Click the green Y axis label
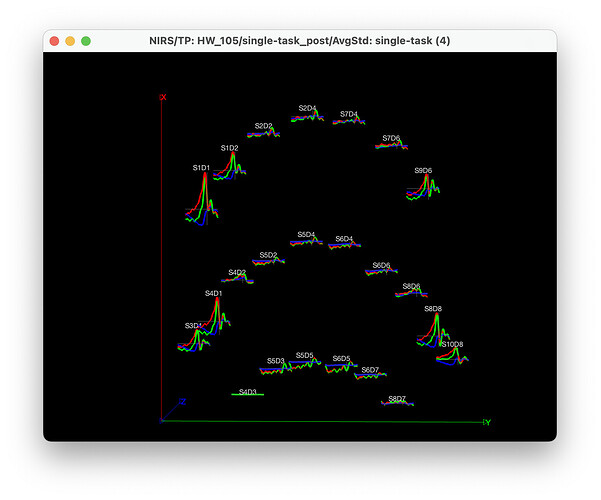The height and width of the screenshot is (500, 601). pos(487,423)
